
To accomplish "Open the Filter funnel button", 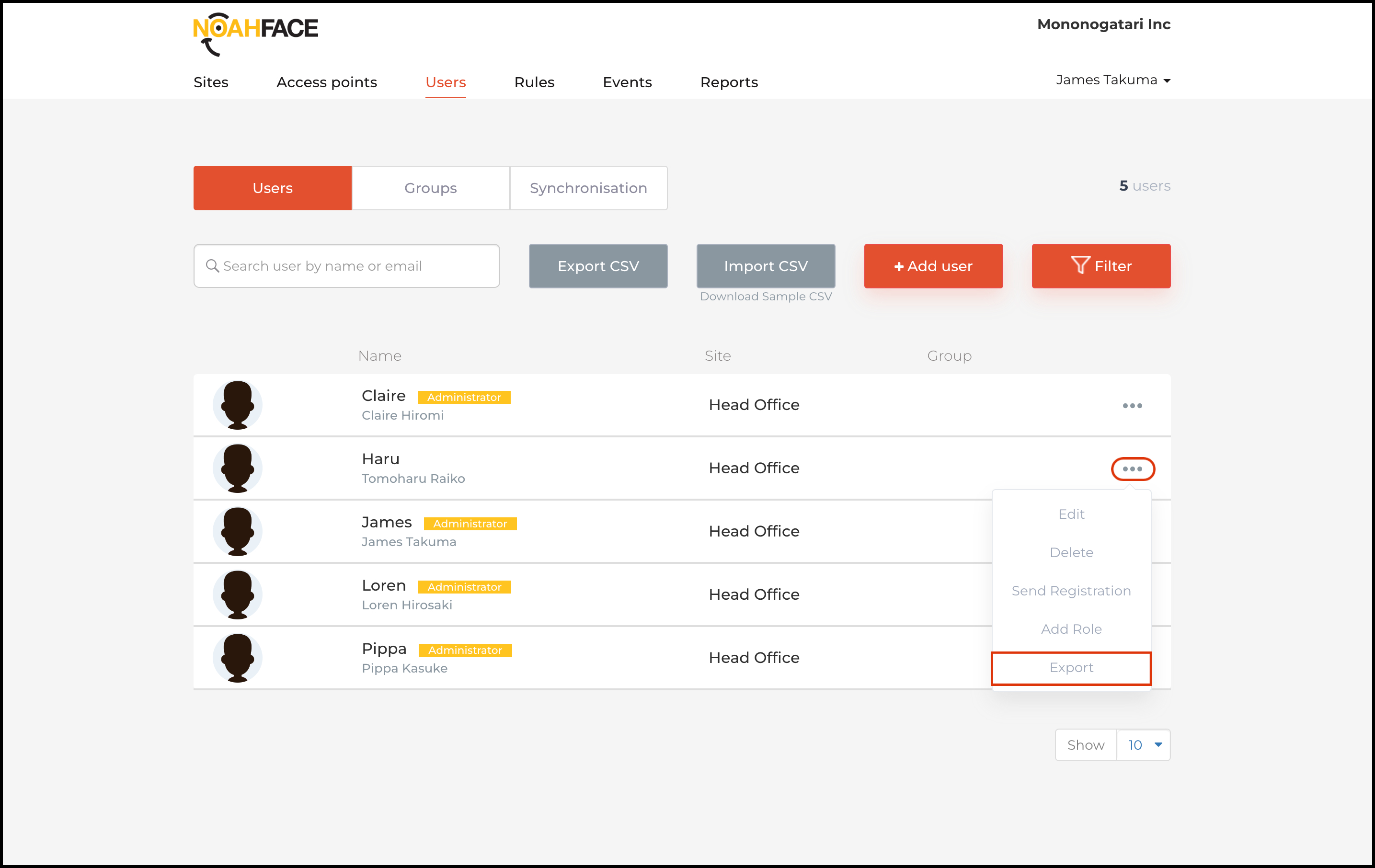I will 1100,266.
